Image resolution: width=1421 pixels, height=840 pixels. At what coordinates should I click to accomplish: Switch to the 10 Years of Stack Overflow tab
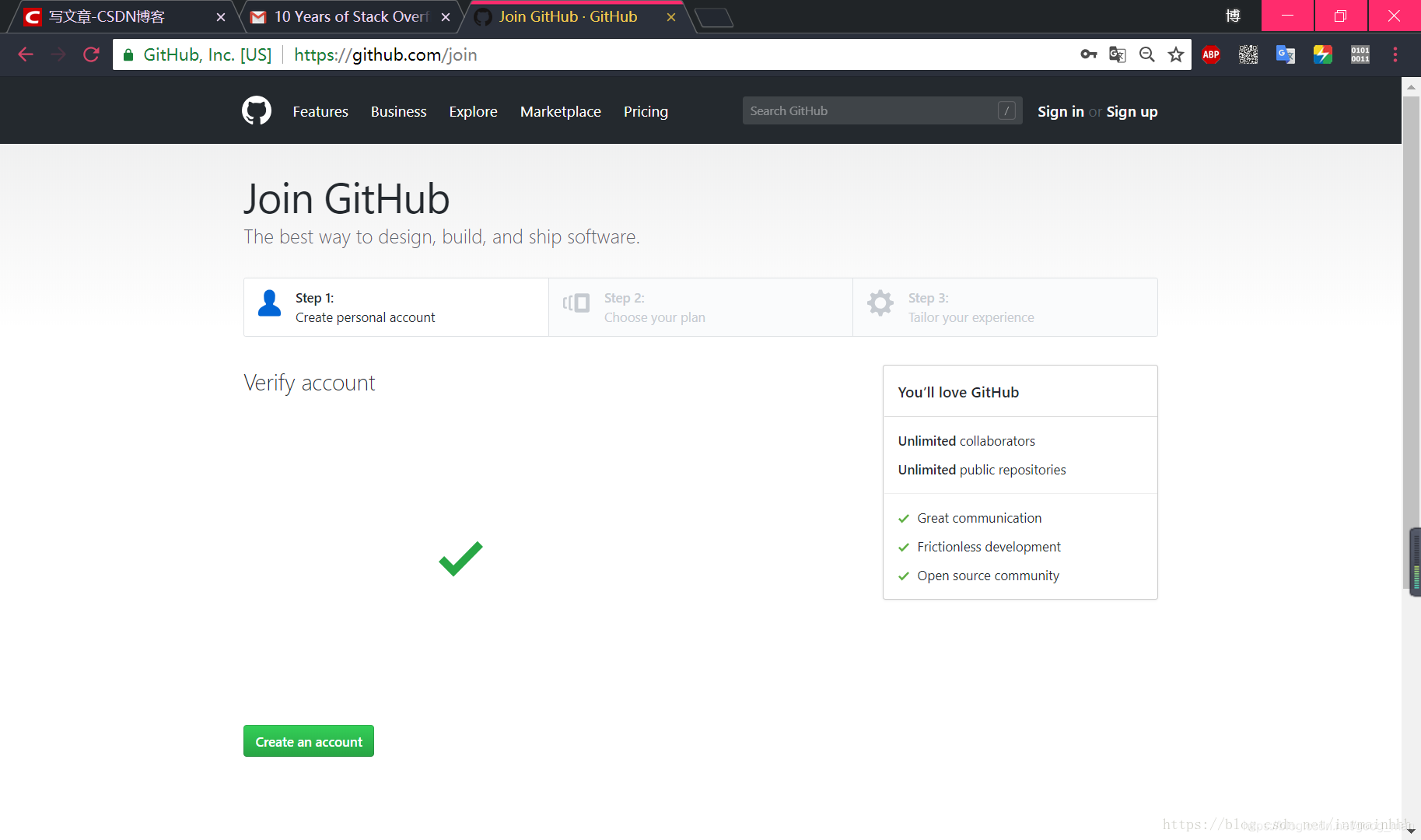point(350,17)
